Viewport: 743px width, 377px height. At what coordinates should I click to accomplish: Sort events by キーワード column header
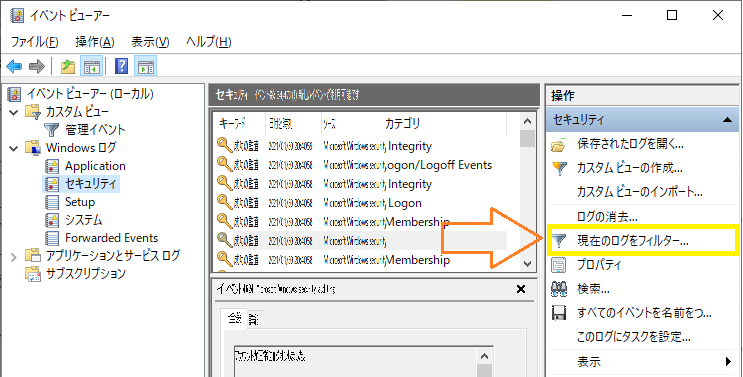[232, 124]
